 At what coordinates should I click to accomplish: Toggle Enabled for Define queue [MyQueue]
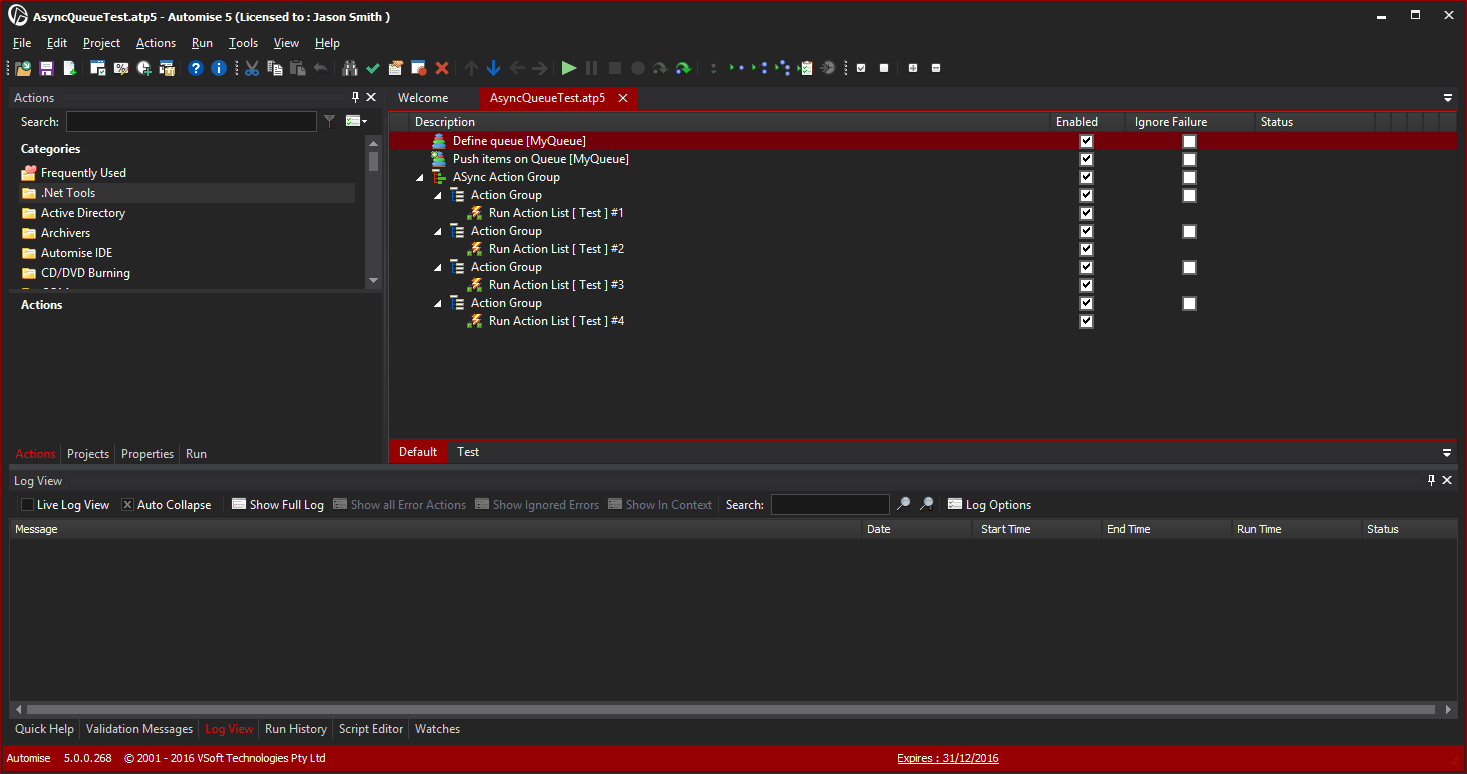click(x=1087, y=141)
